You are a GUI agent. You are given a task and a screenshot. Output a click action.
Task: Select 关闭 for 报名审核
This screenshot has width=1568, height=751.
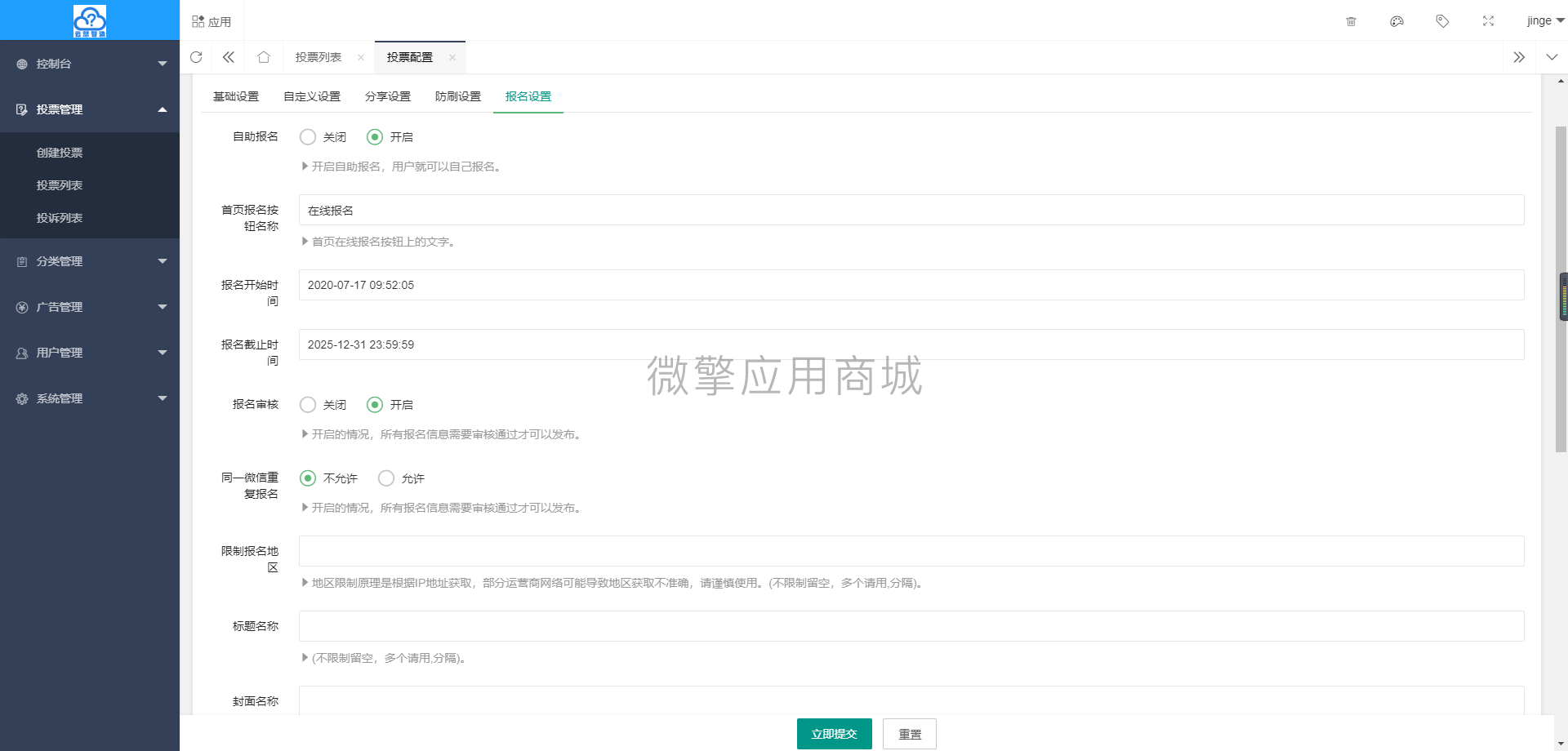coord(308,405)
